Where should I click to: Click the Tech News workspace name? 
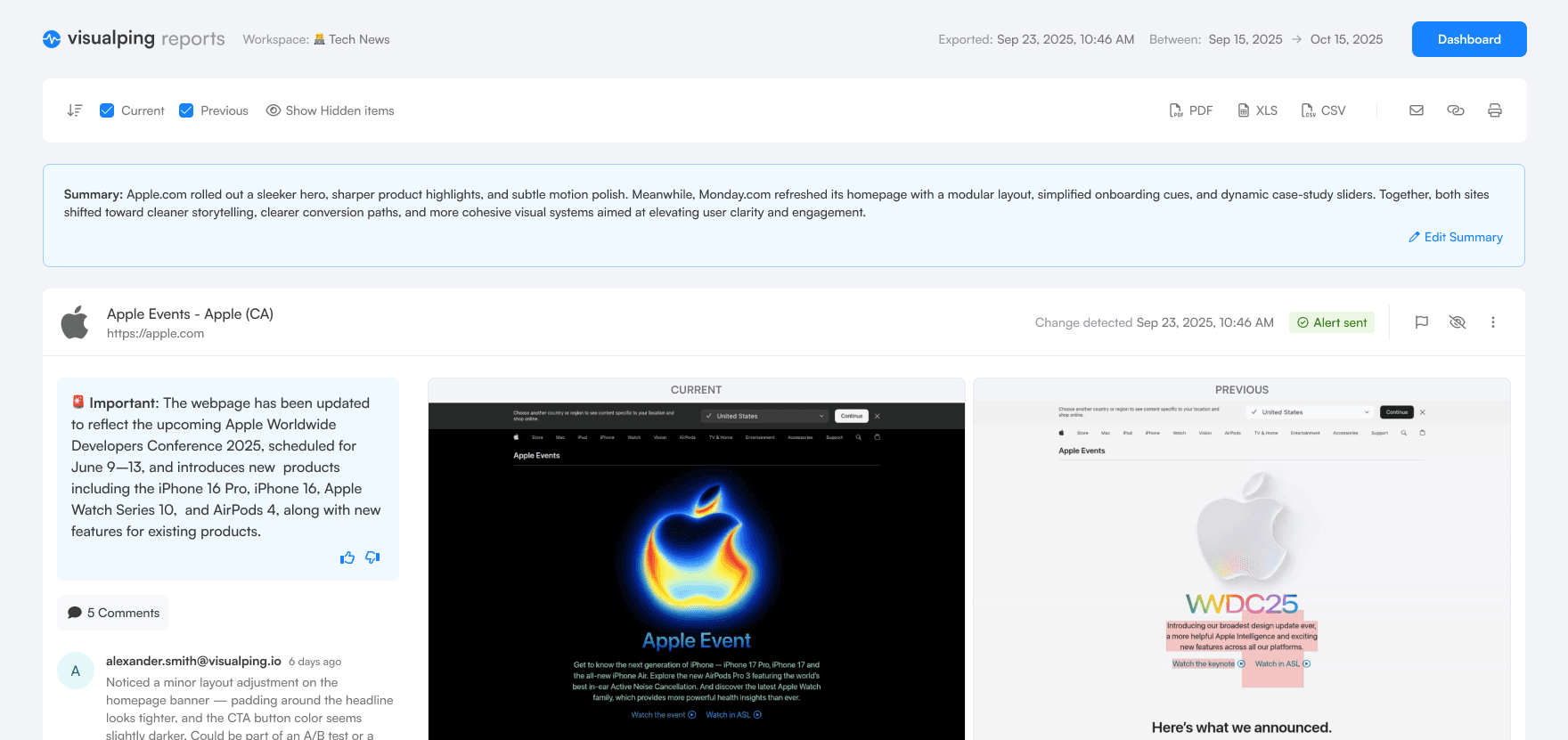click(359, 39)
